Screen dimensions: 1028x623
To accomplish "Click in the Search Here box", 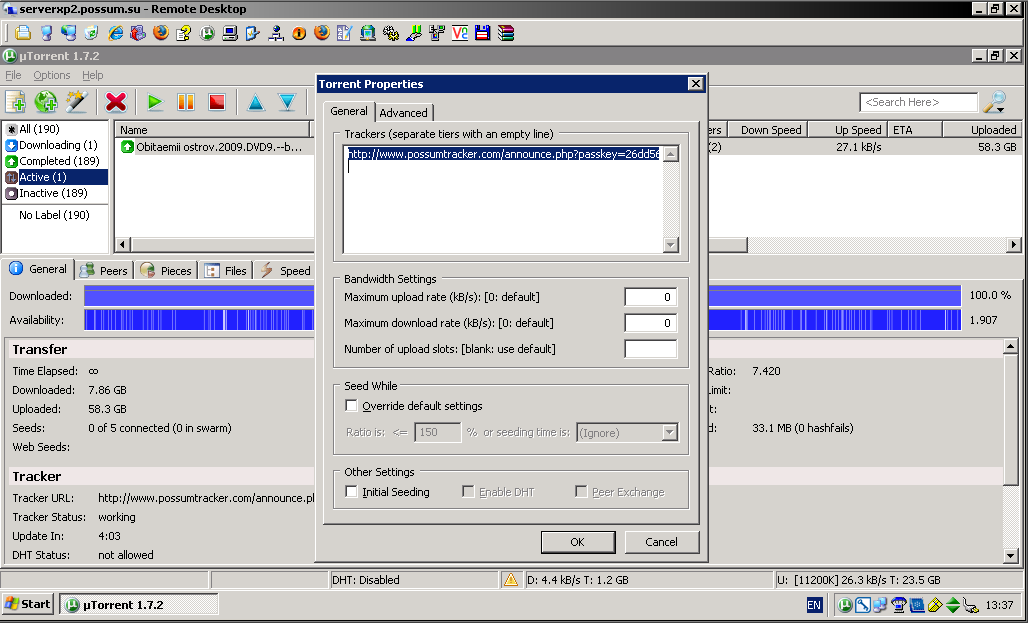I will point(919,102).
